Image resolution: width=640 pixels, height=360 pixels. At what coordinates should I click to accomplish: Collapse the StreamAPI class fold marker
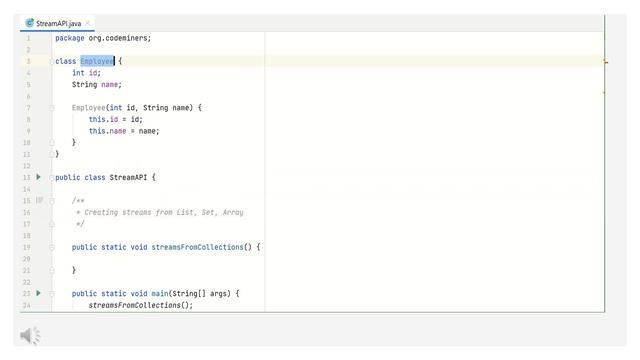click(x=52, y=178)
